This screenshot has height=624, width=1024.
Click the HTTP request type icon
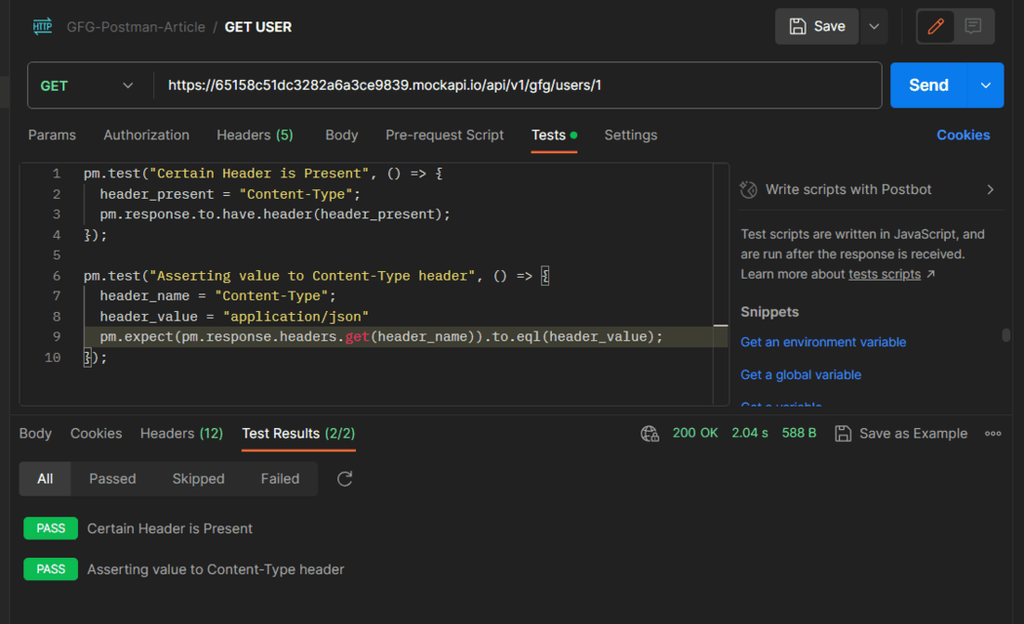pos(42,26)
